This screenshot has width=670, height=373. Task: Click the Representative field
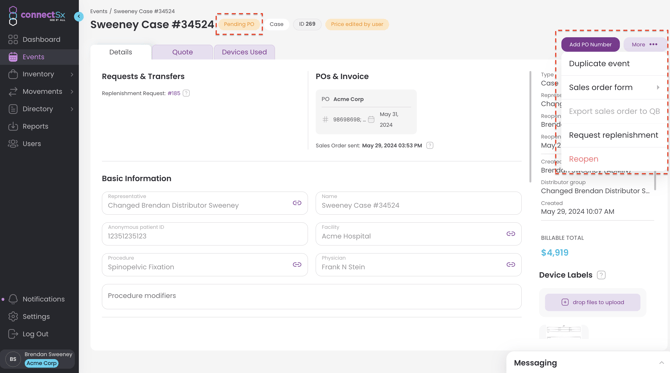205,203
